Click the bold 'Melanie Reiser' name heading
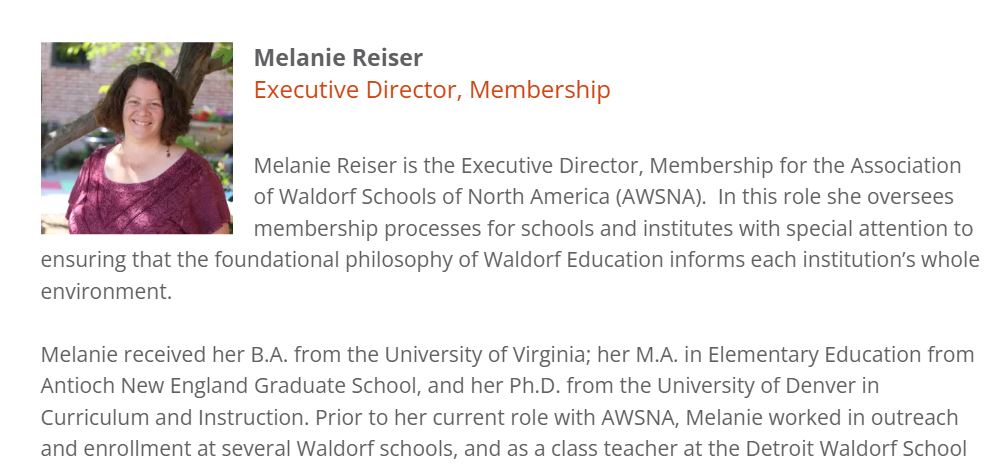 [x=338, y=58]
